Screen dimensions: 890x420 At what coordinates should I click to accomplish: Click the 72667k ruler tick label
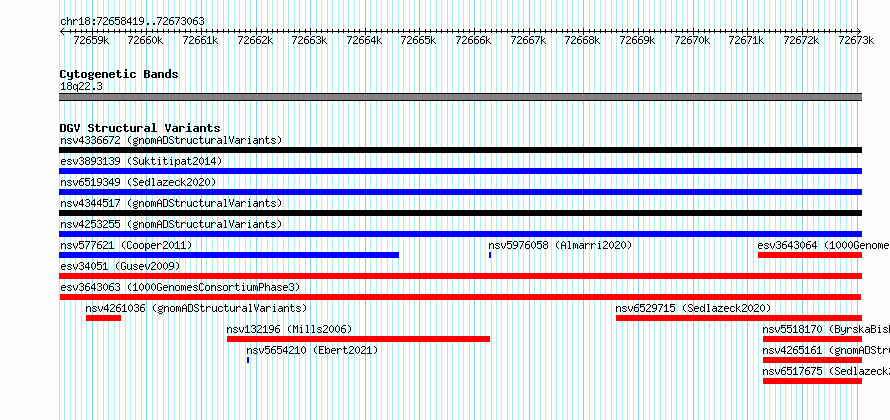coord(528,40)
